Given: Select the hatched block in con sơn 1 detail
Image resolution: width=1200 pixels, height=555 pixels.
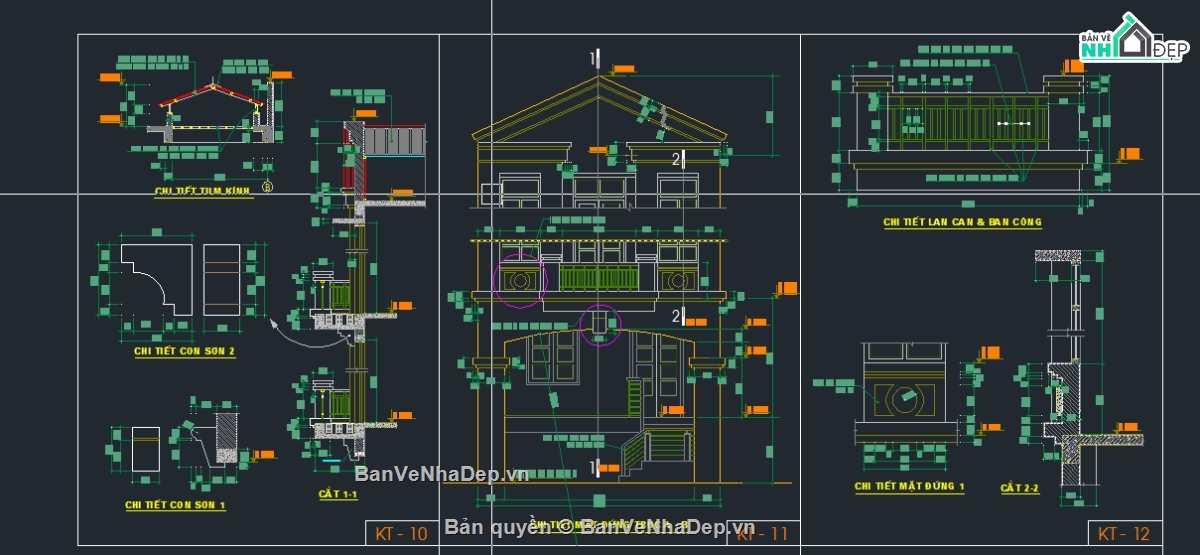Looking at the screenshot, I should coord(228,438).
